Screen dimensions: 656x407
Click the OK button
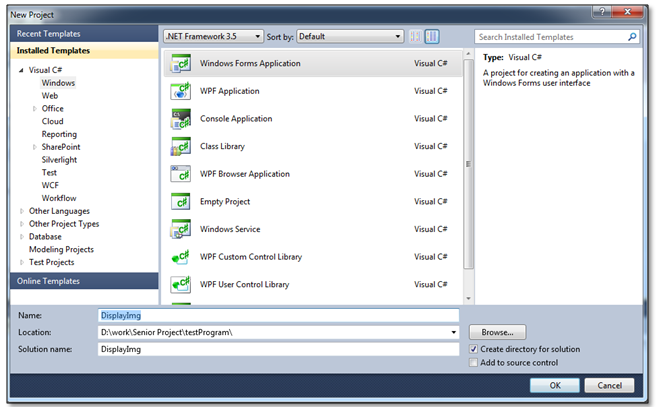[555, 385]
